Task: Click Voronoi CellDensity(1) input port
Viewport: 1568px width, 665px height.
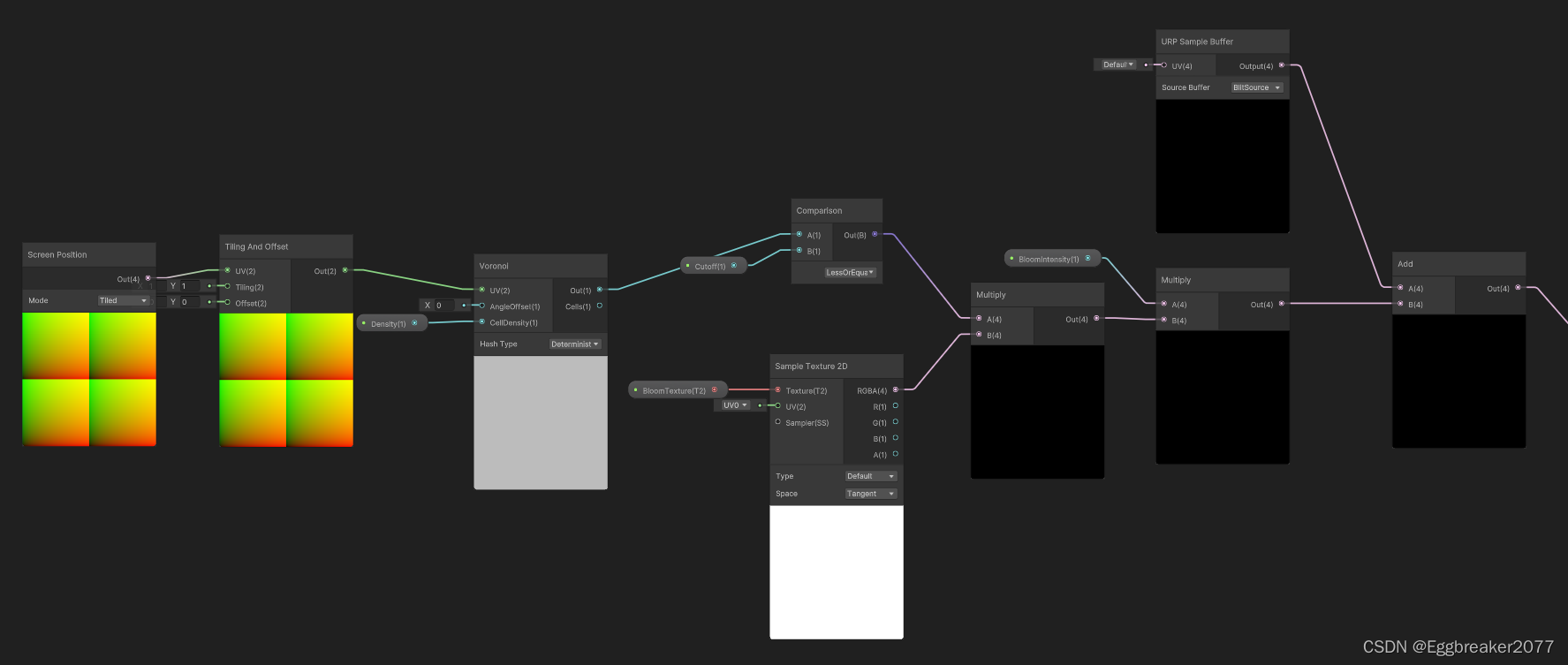Action: pos(481,321)
